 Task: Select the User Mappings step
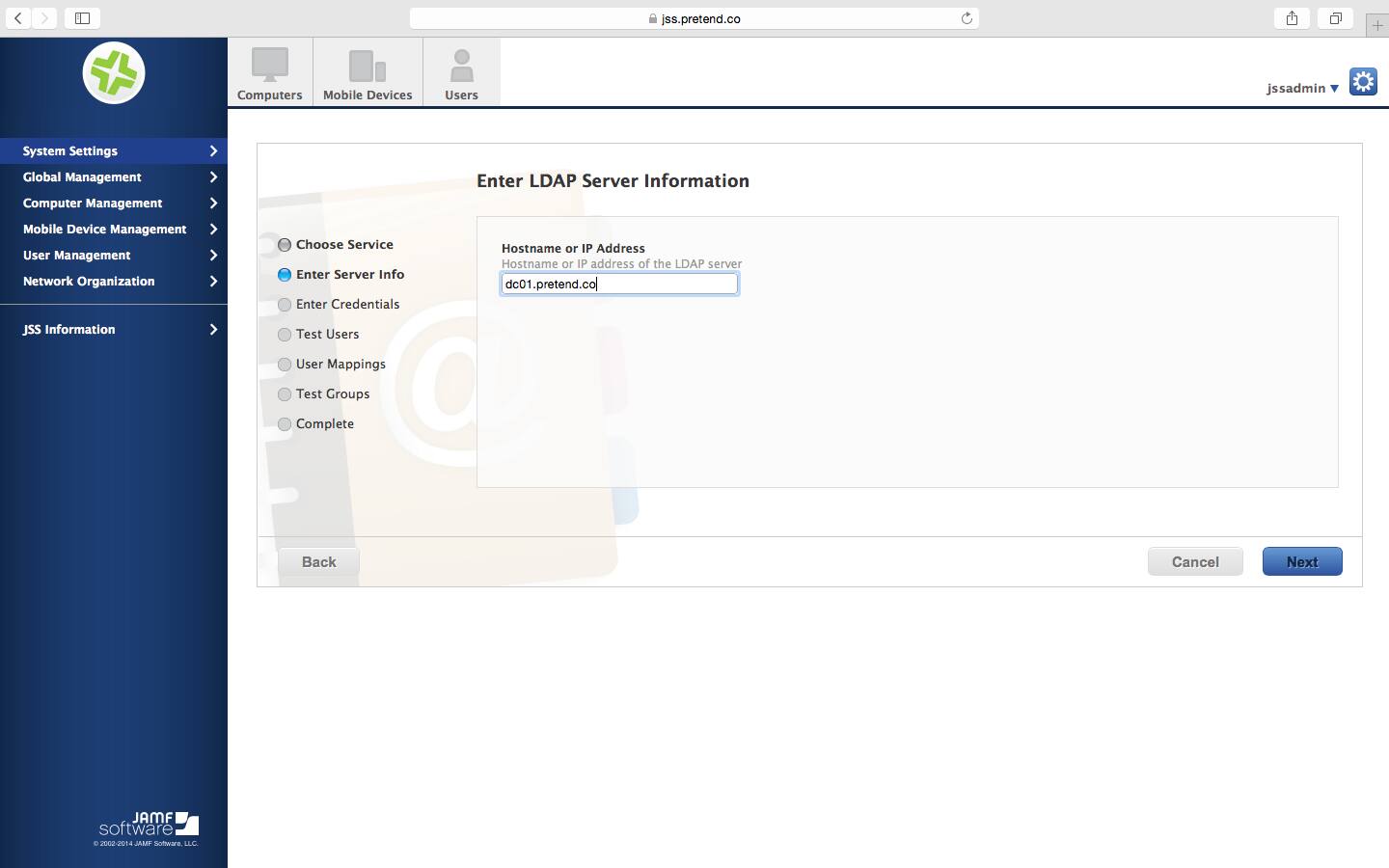332,365
